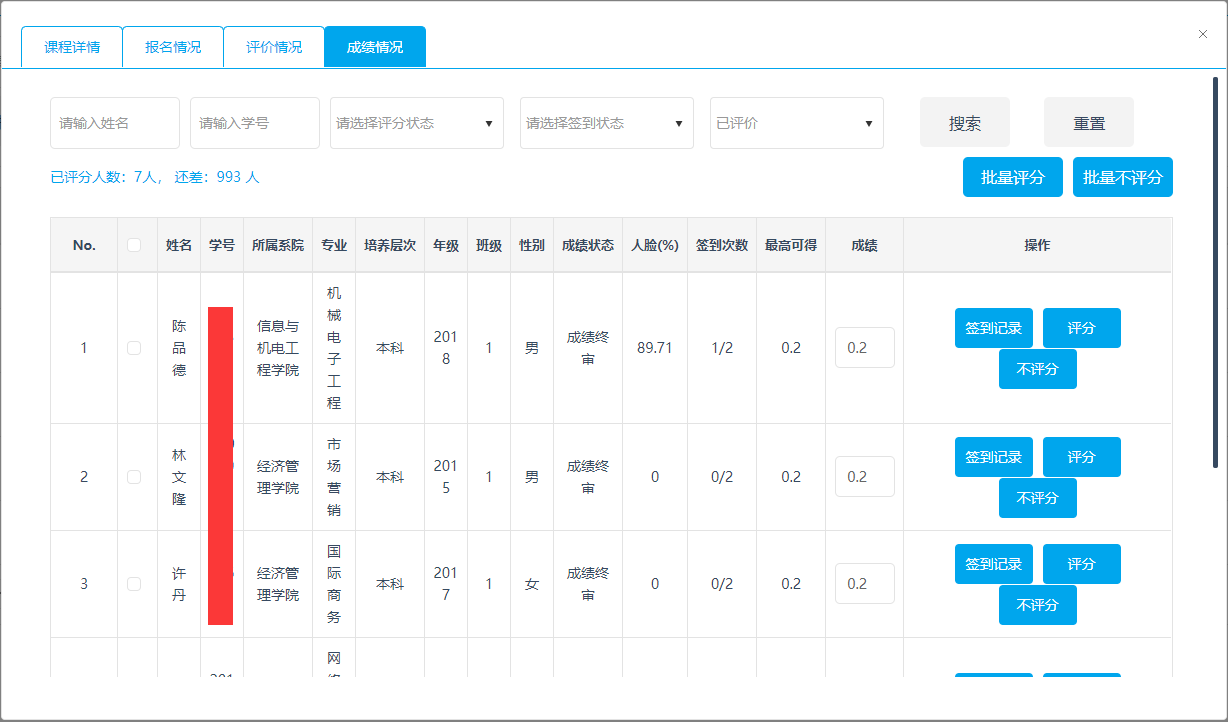Click the 批量评分 button
Viewport: 1228px width, 722px height.
click(1013, 177)
